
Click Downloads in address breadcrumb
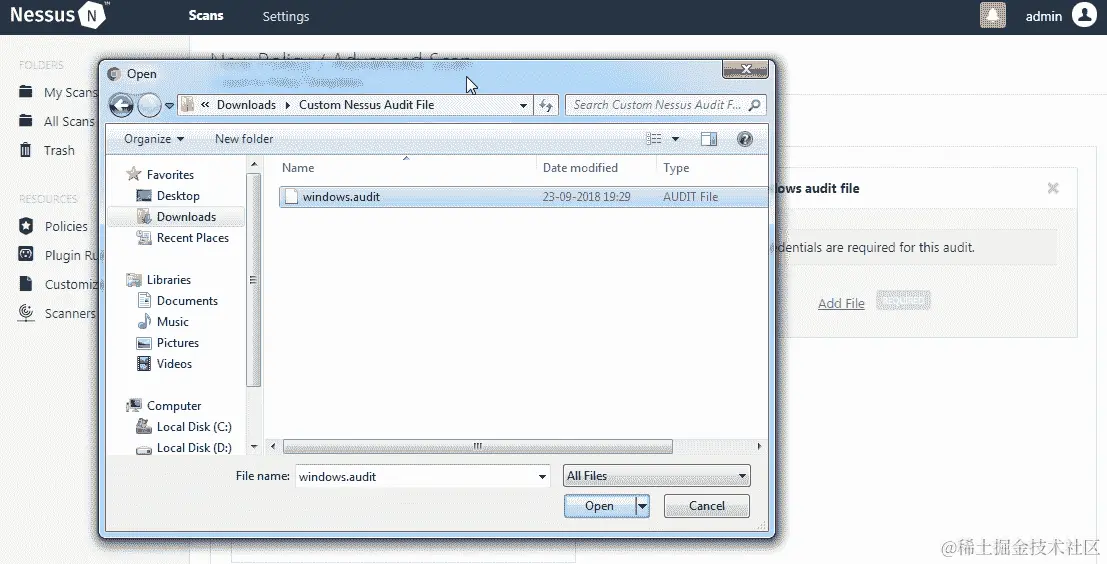coord(246,104)
